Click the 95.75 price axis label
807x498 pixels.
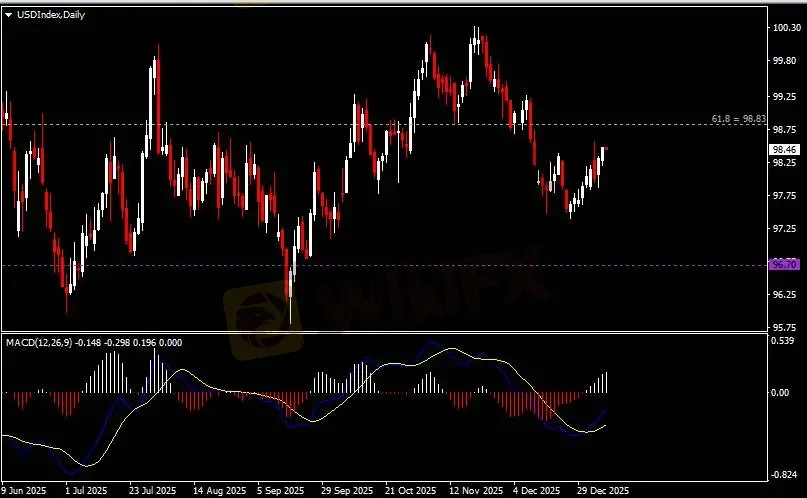tap(783, 328)
